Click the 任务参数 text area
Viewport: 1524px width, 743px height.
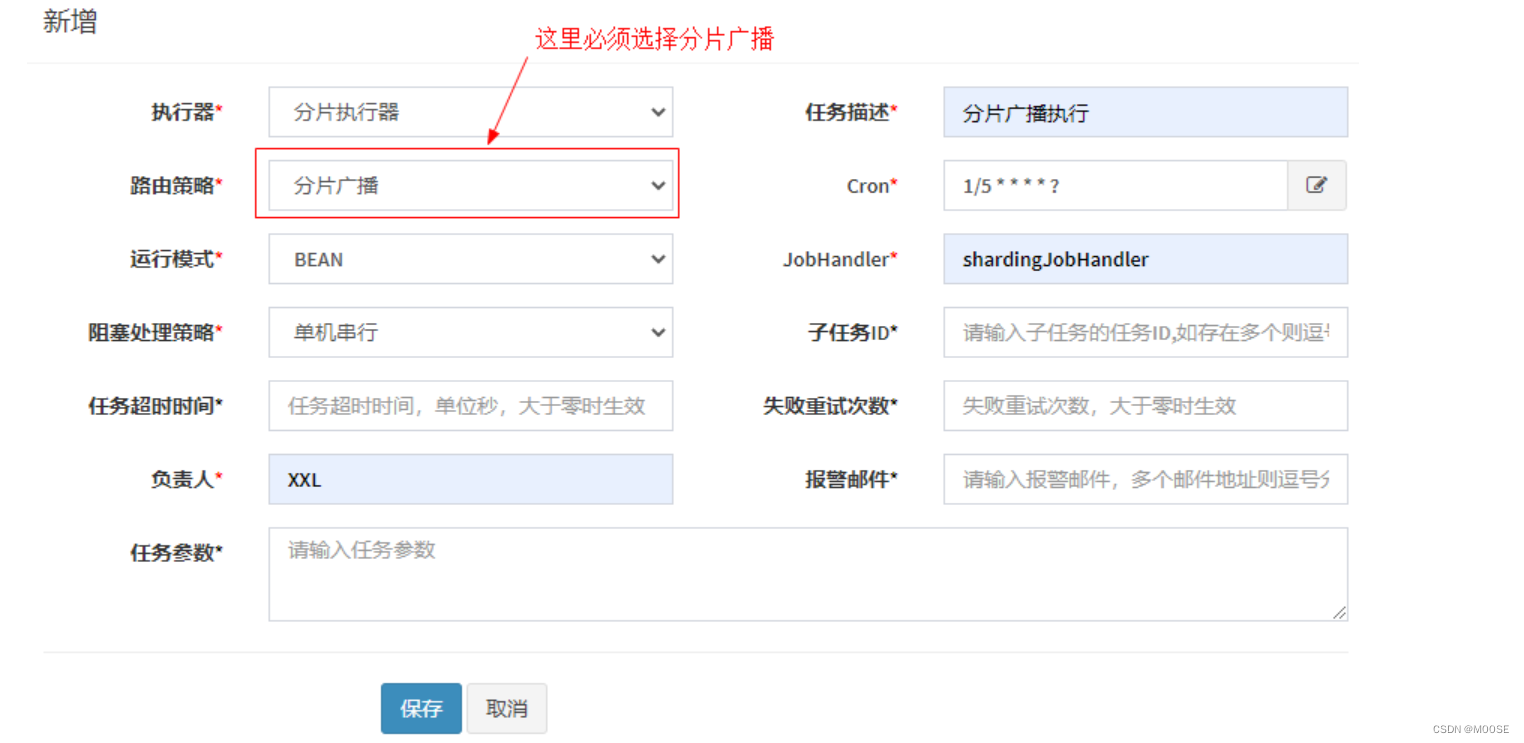[808, 574]
